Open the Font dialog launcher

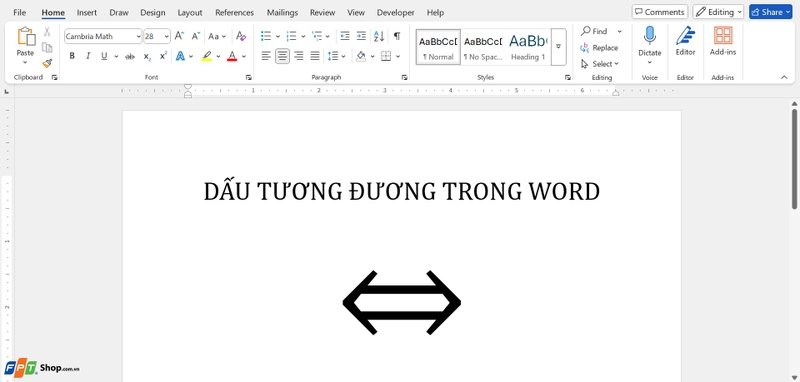tap(248, 78)
